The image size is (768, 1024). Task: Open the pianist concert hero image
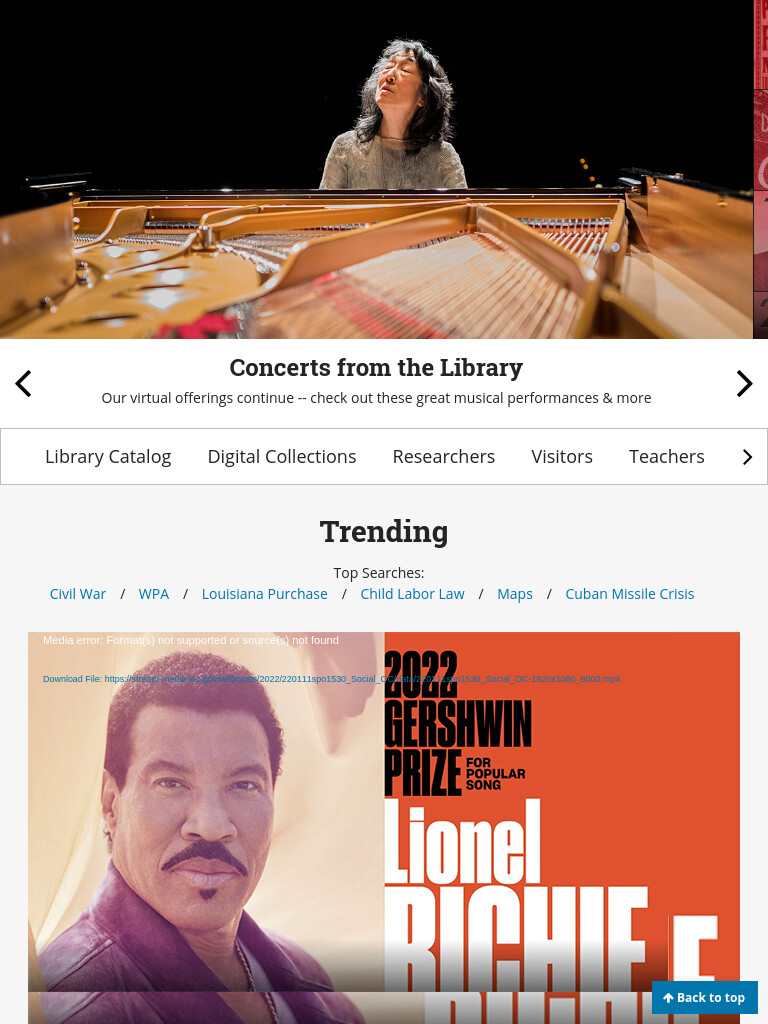(x=376, y=169)
